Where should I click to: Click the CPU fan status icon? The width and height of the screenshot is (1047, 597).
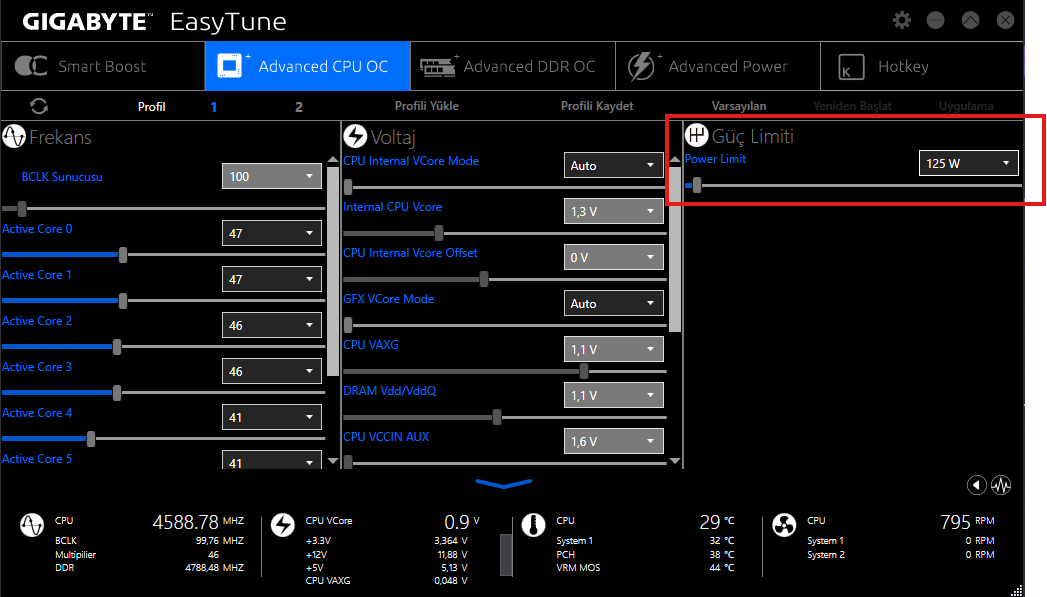784,526
